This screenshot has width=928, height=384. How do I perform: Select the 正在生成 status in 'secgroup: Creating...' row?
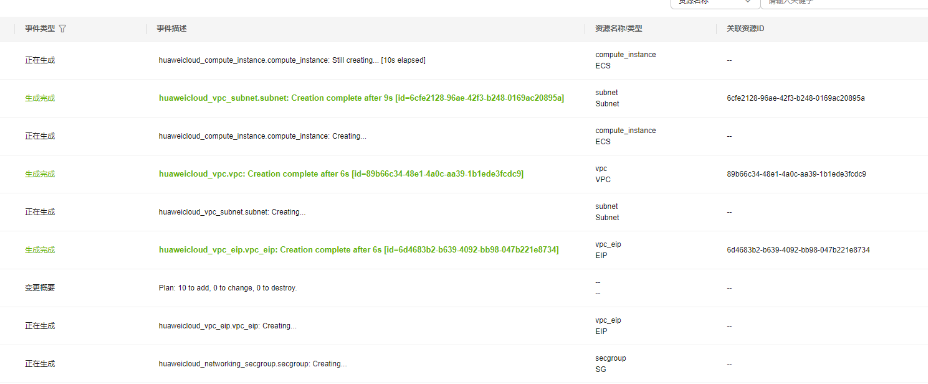click(x=40, y=363)
